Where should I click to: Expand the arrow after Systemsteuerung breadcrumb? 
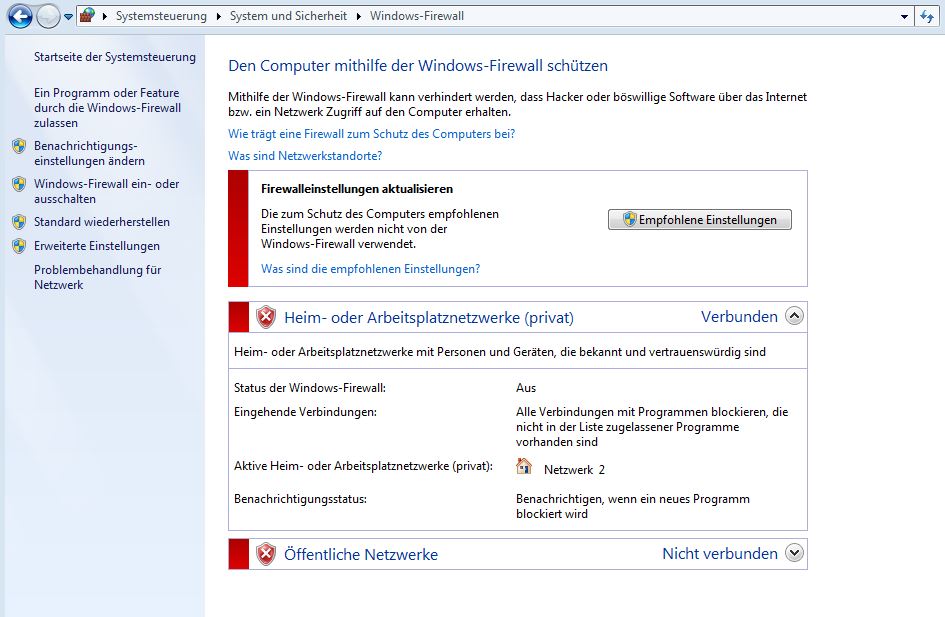point(218,16)
